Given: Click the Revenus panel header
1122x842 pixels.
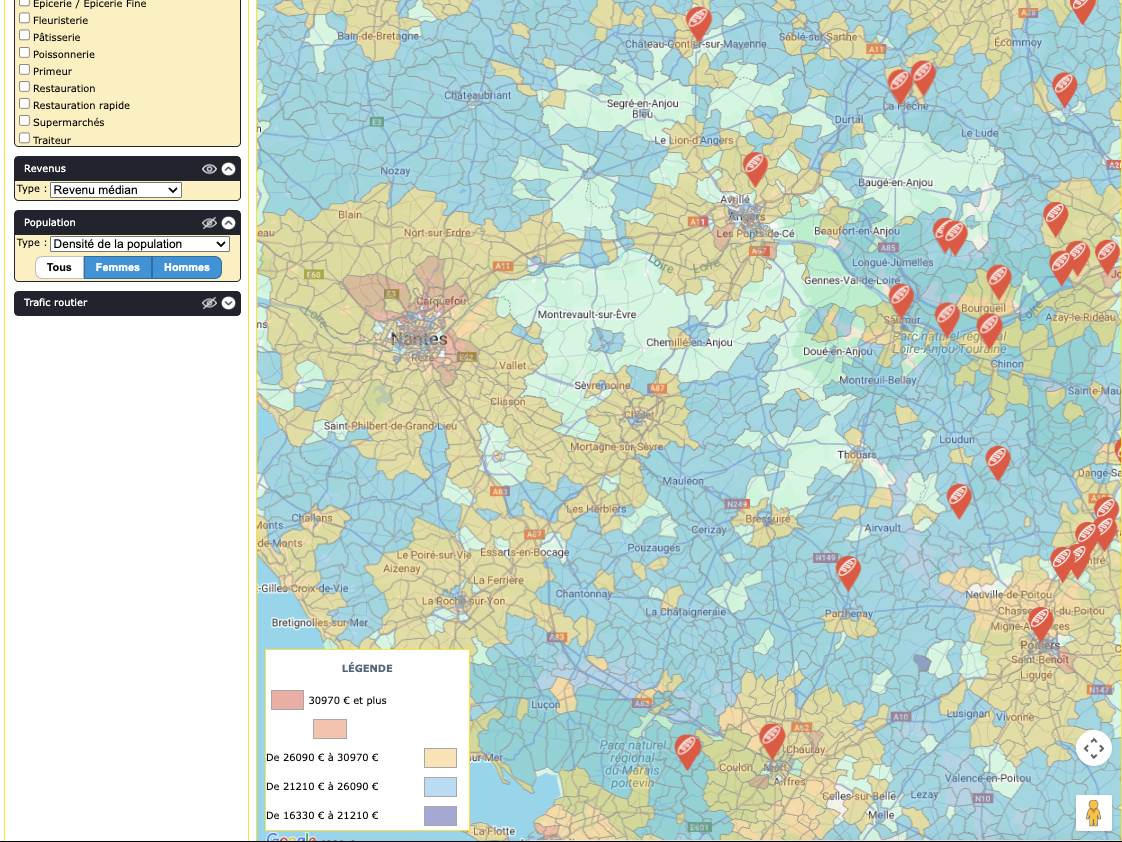Looking at the screenshot, I should click(127, 169).
